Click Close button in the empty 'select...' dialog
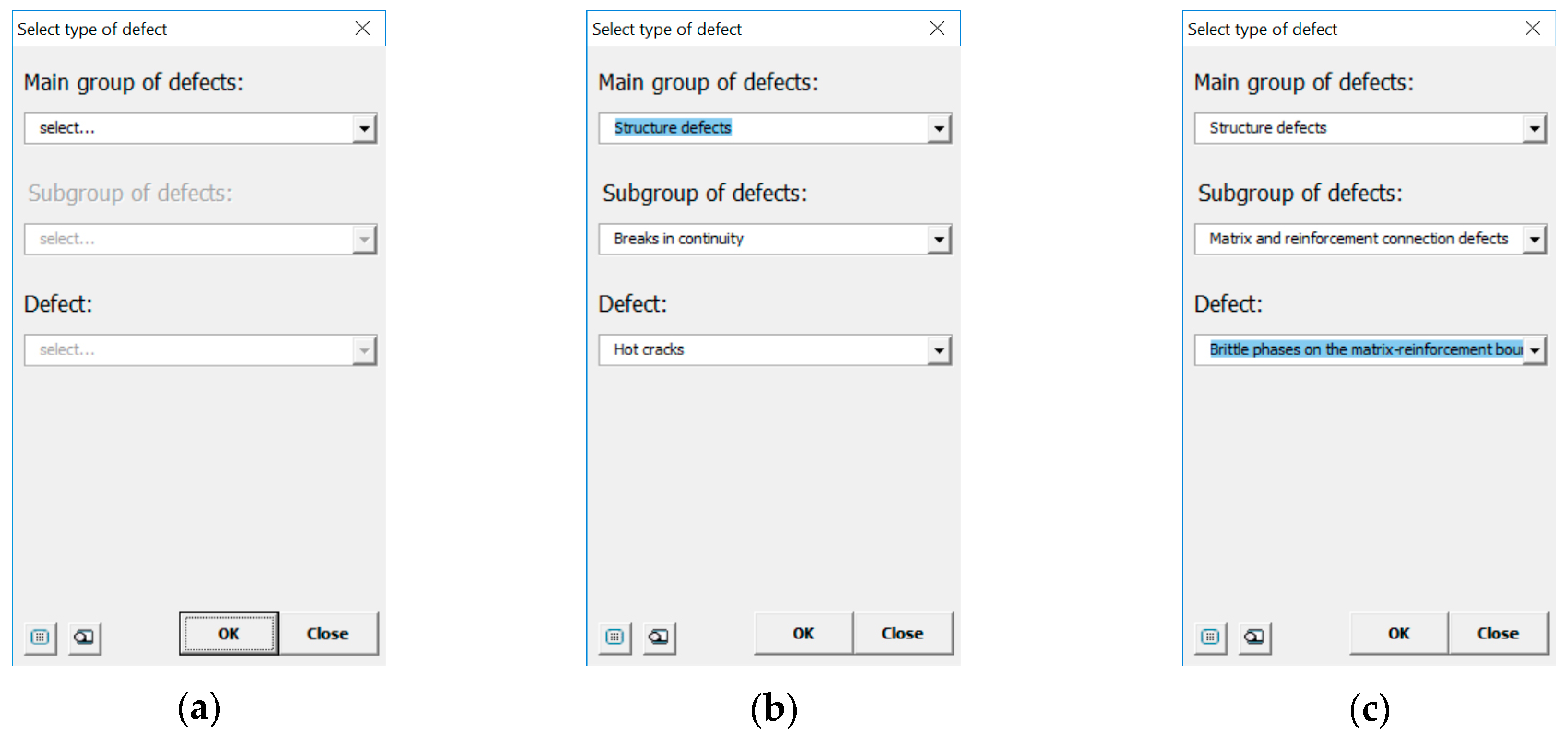This screenshot has width=1568, height=739. (328, 633)
